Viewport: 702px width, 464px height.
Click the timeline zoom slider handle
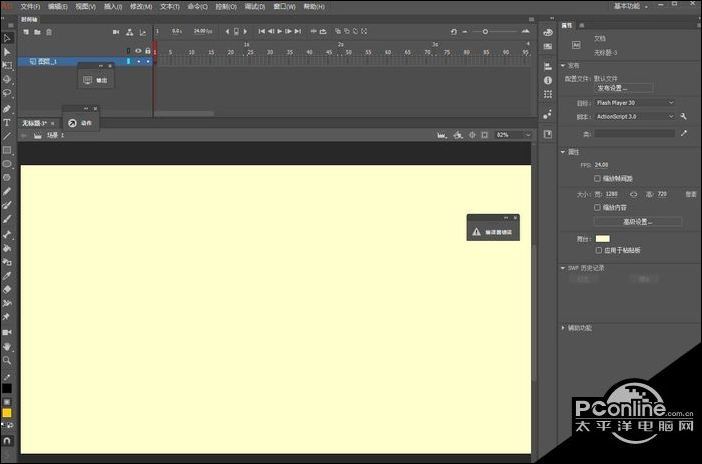(x=485, y=32)
